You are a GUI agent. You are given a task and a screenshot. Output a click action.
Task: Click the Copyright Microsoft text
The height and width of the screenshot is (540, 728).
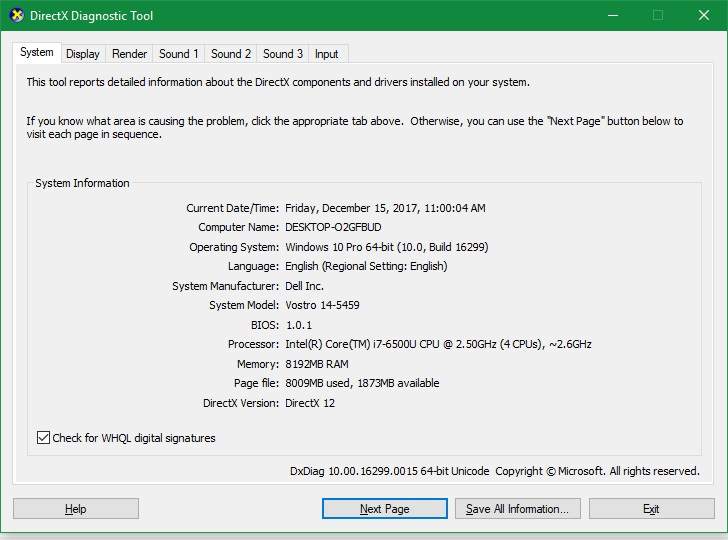pyautogui.click(x=598, y=471)
